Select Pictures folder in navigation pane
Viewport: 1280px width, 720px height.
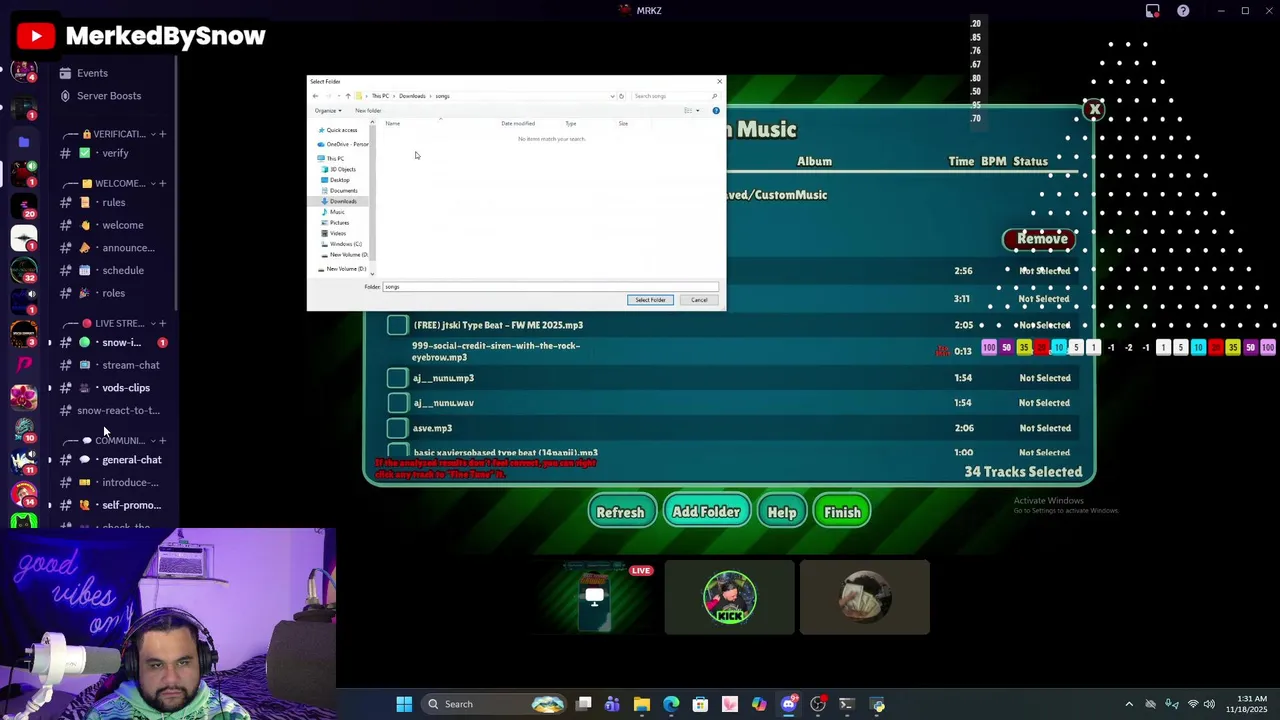pos(336,223)
